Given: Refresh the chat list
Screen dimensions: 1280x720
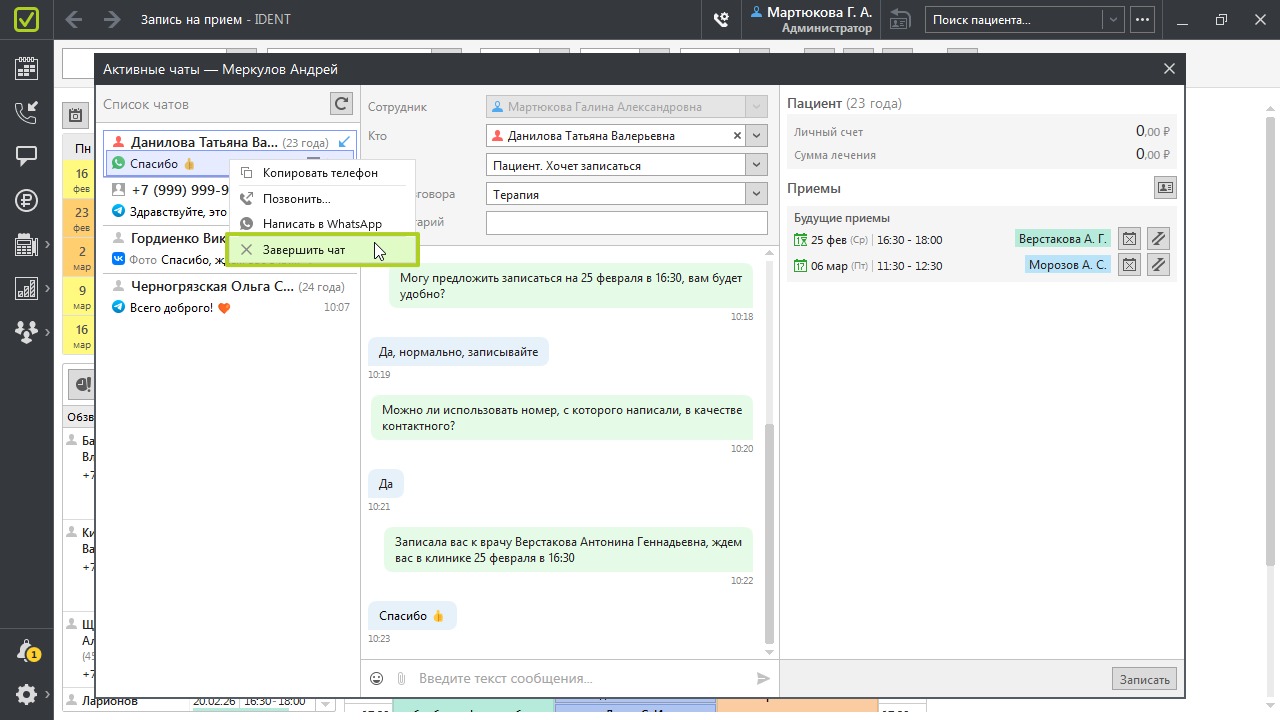Looking at the screenshot, I should pos(342,104).
